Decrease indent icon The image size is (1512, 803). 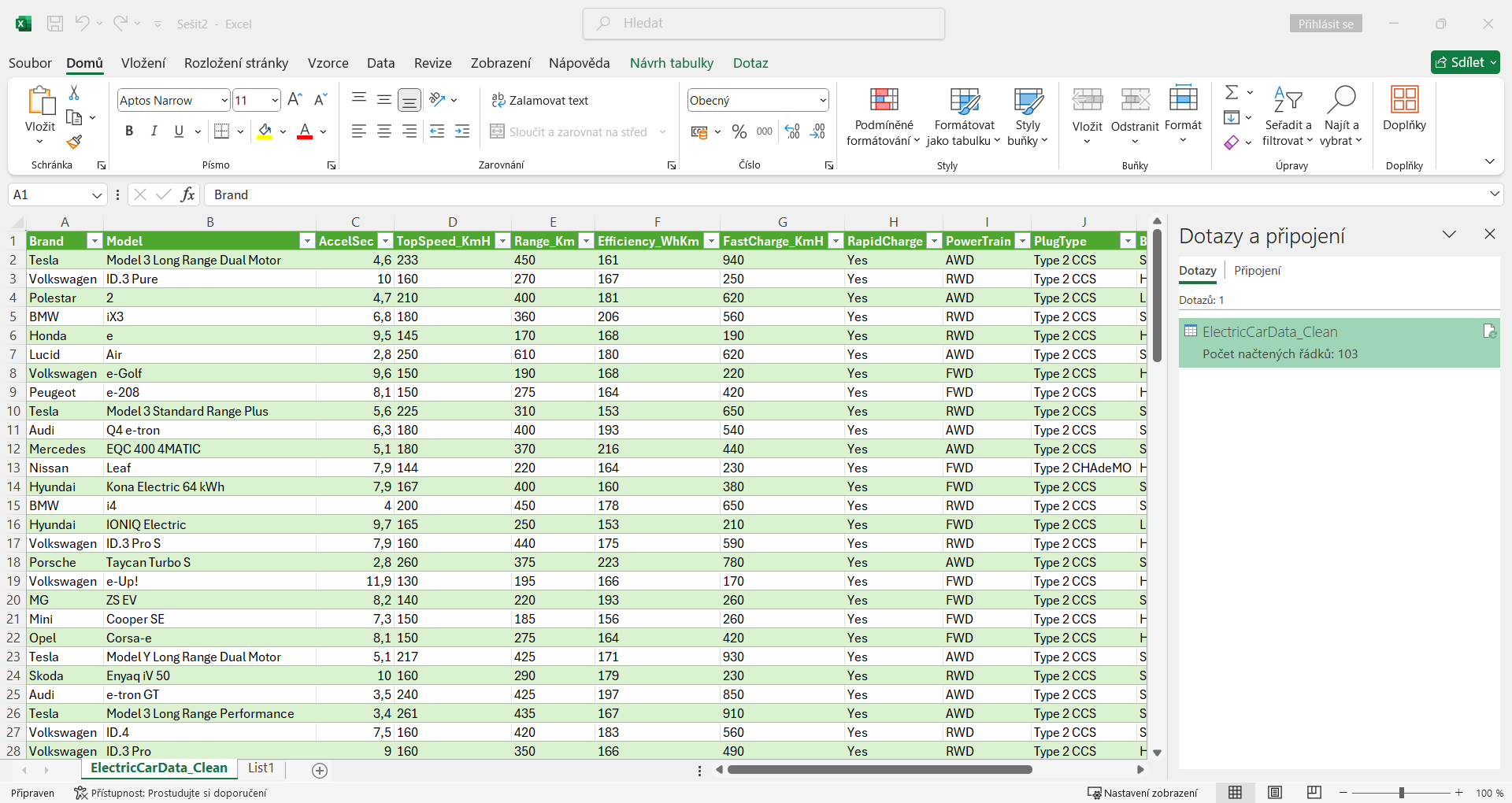point(438,131)
